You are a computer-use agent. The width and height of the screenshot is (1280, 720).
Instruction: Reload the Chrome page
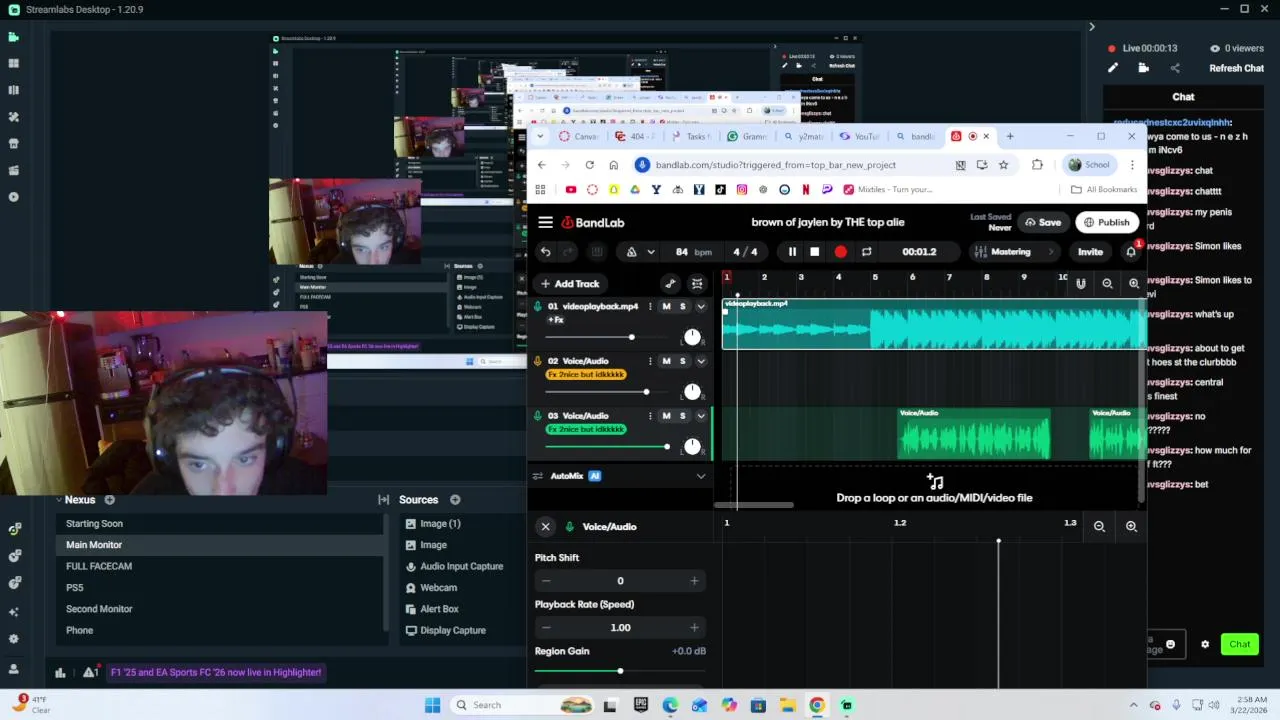[590, 165]
